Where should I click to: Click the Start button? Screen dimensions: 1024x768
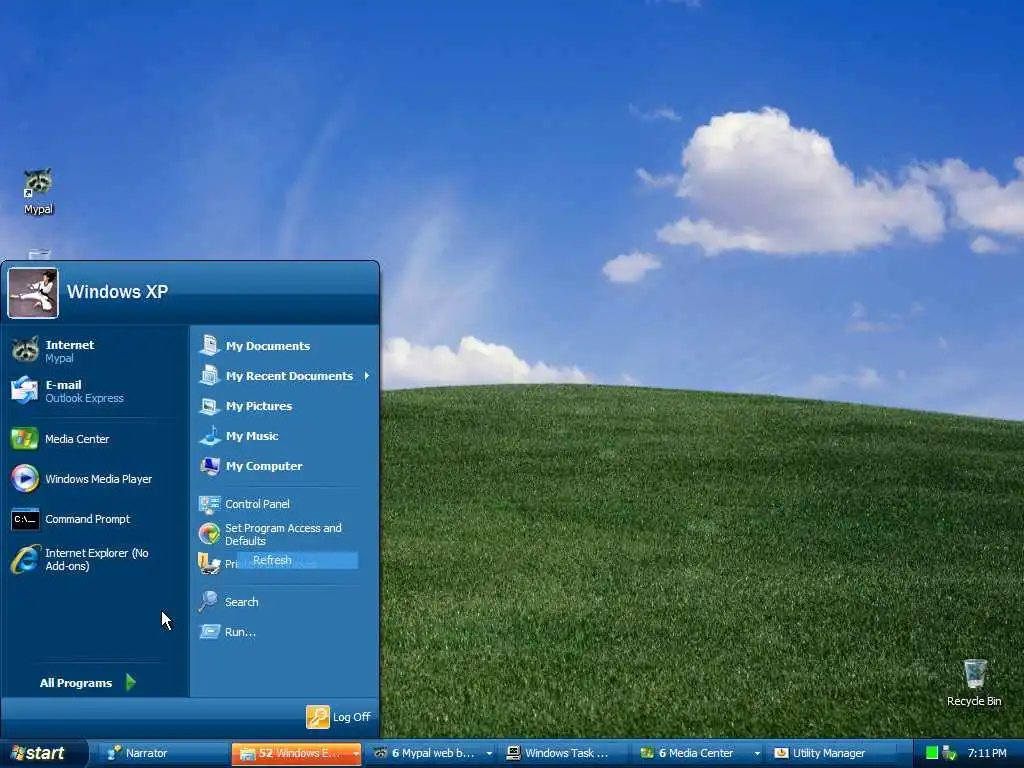click(43, 753)
